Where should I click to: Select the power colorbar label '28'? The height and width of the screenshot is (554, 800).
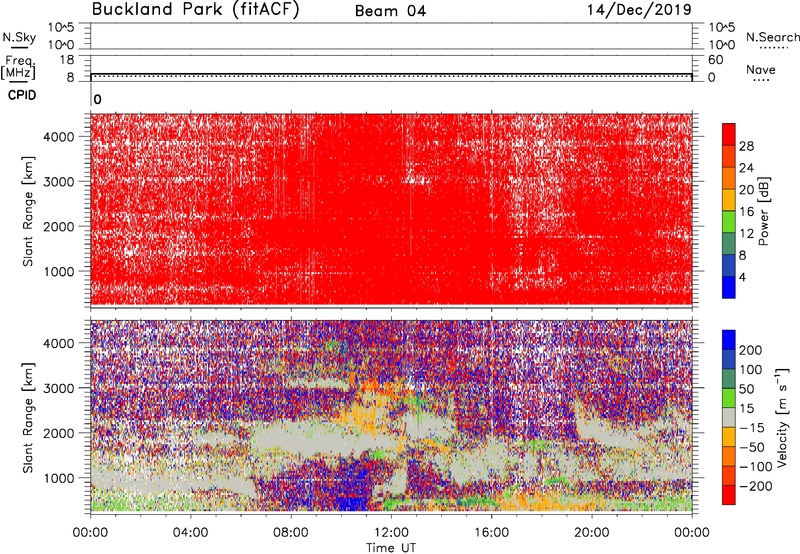coord(746,146)
